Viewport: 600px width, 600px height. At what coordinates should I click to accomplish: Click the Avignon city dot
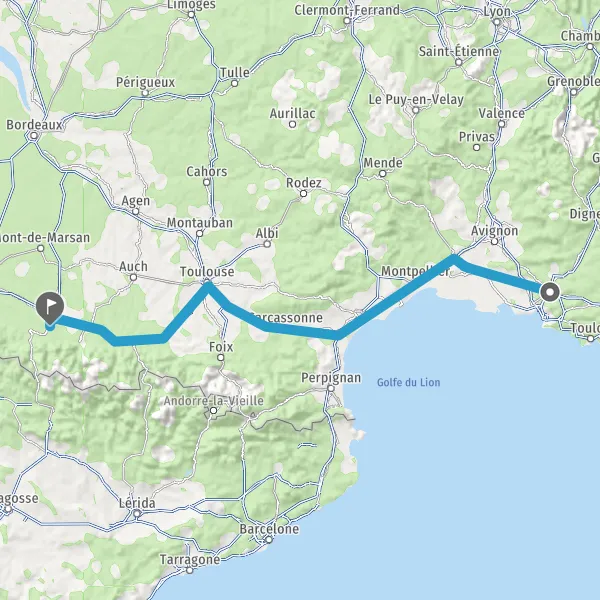click(x=494, y=241)
